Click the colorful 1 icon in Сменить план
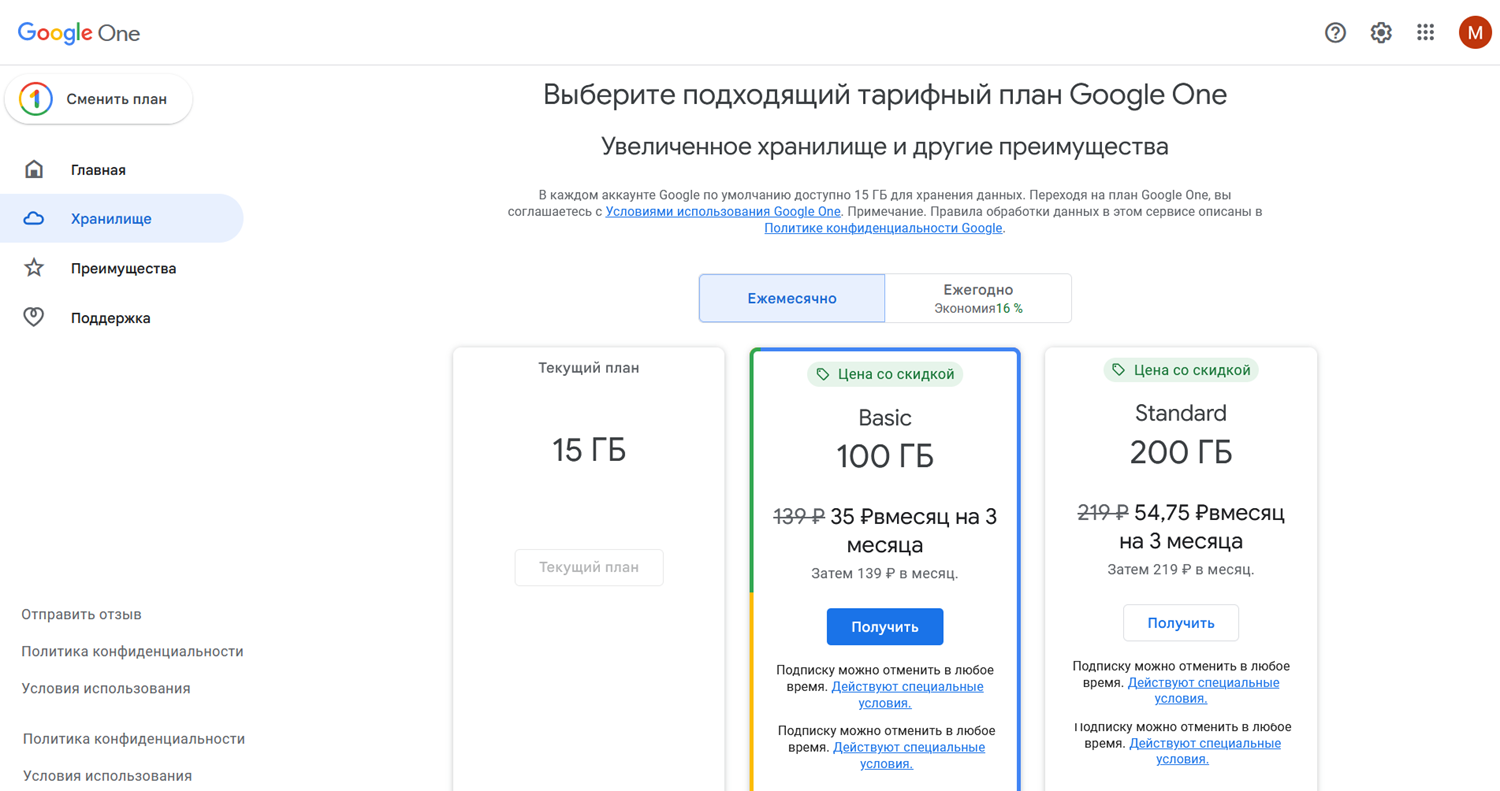 (36, 99)
